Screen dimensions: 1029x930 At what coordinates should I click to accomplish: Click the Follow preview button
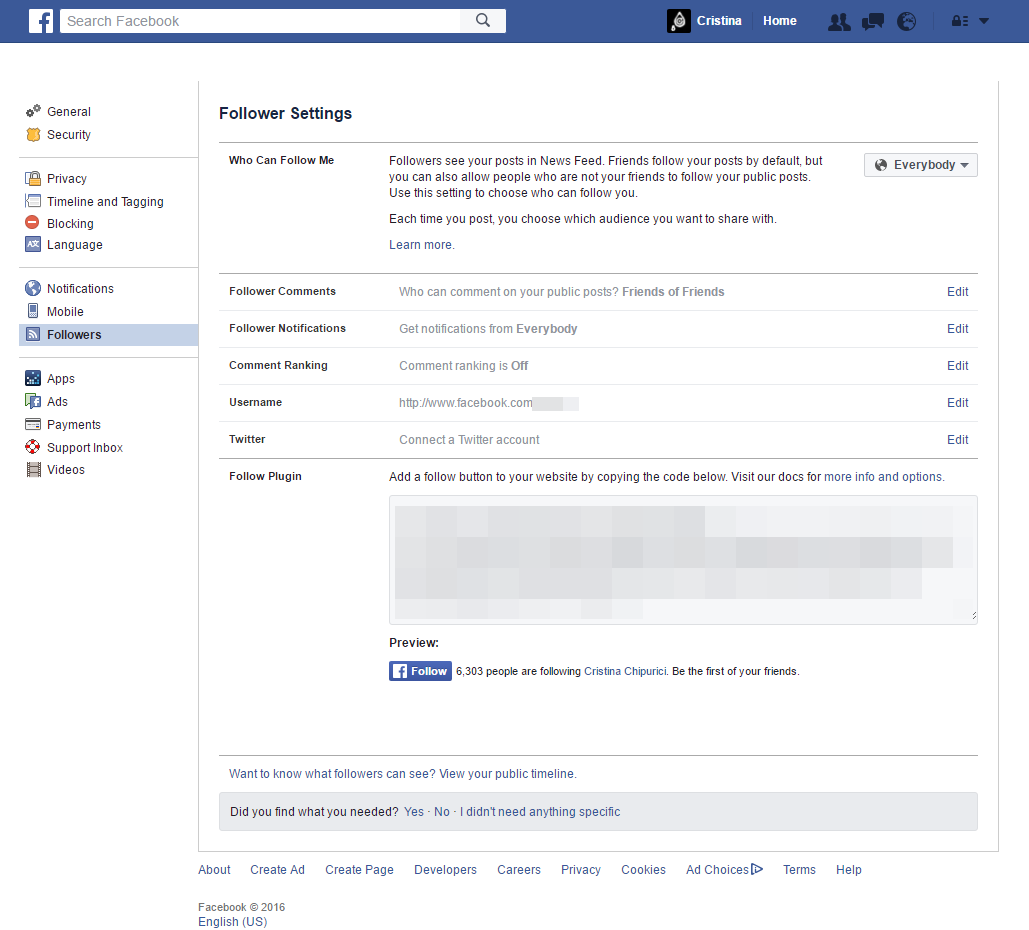[420, 671]
